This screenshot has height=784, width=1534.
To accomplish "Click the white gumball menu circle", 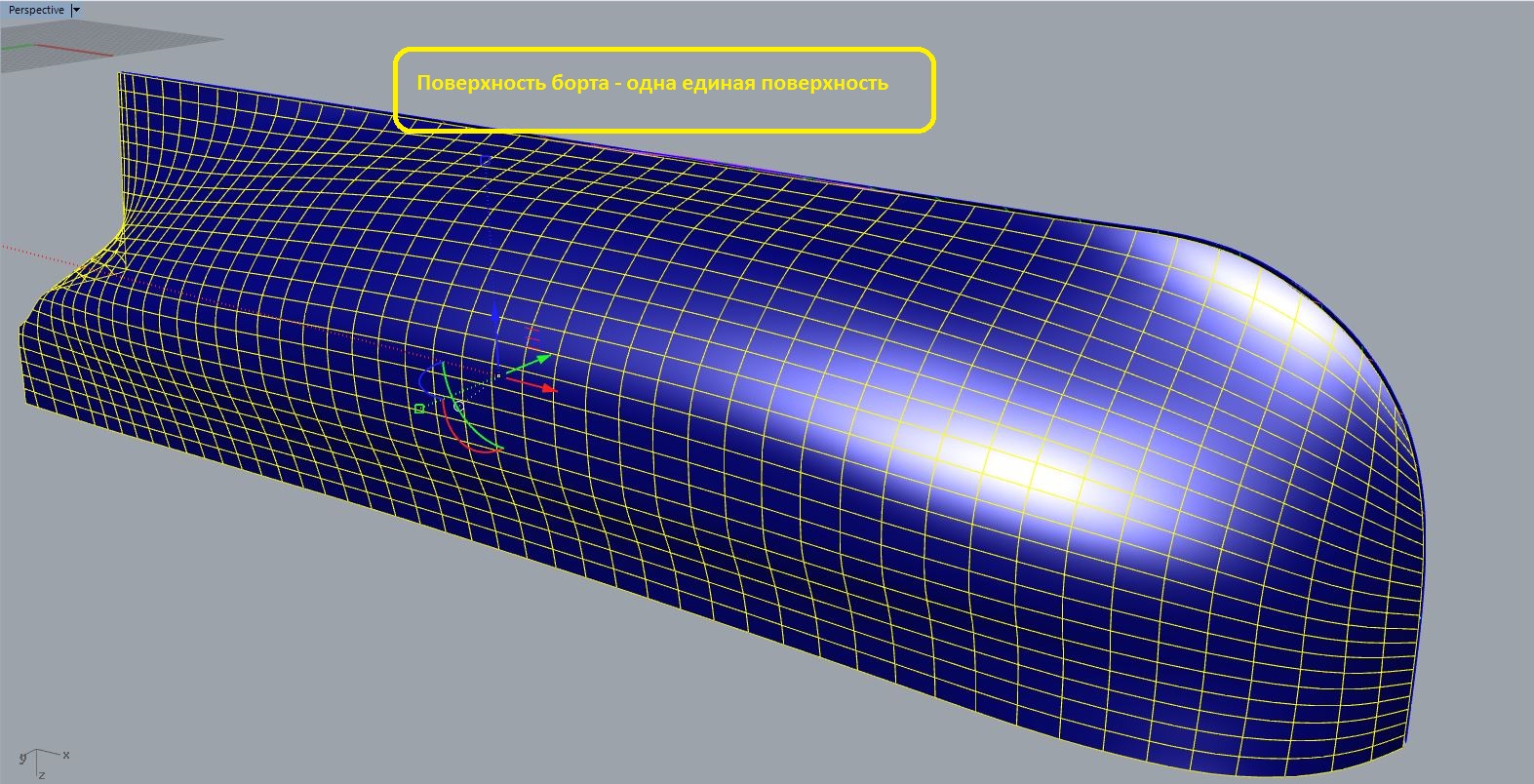I will point(459,406).
